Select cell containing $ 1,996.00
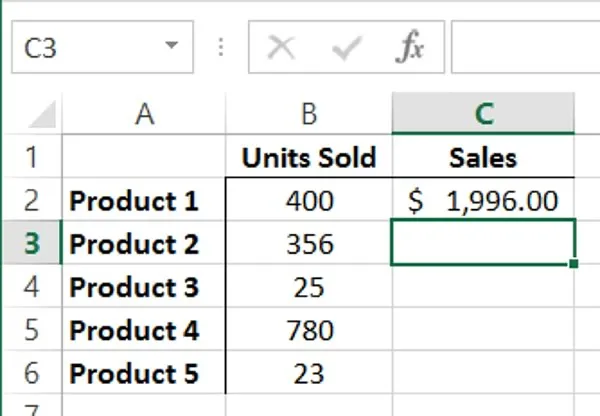 [484, 200]
